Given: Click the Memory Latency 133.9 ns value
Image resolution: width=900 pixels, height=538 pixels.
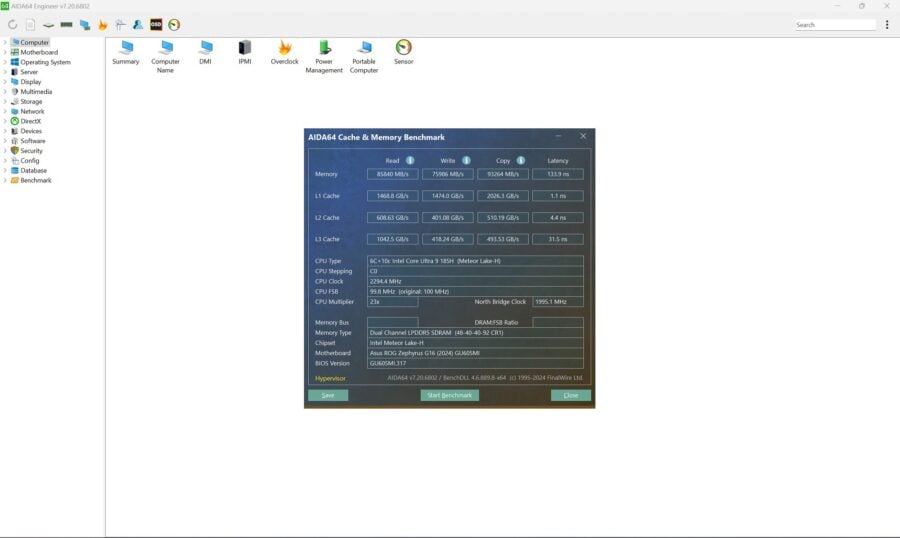Looking at the screenshot, I should (x=558, y=174).
